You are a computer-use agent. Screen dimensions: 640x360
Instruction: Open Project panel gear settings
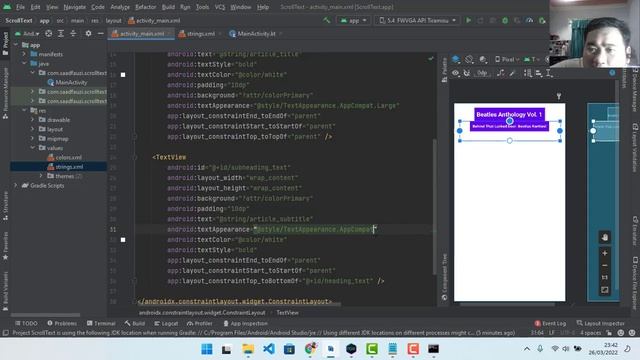pos(88,33)
